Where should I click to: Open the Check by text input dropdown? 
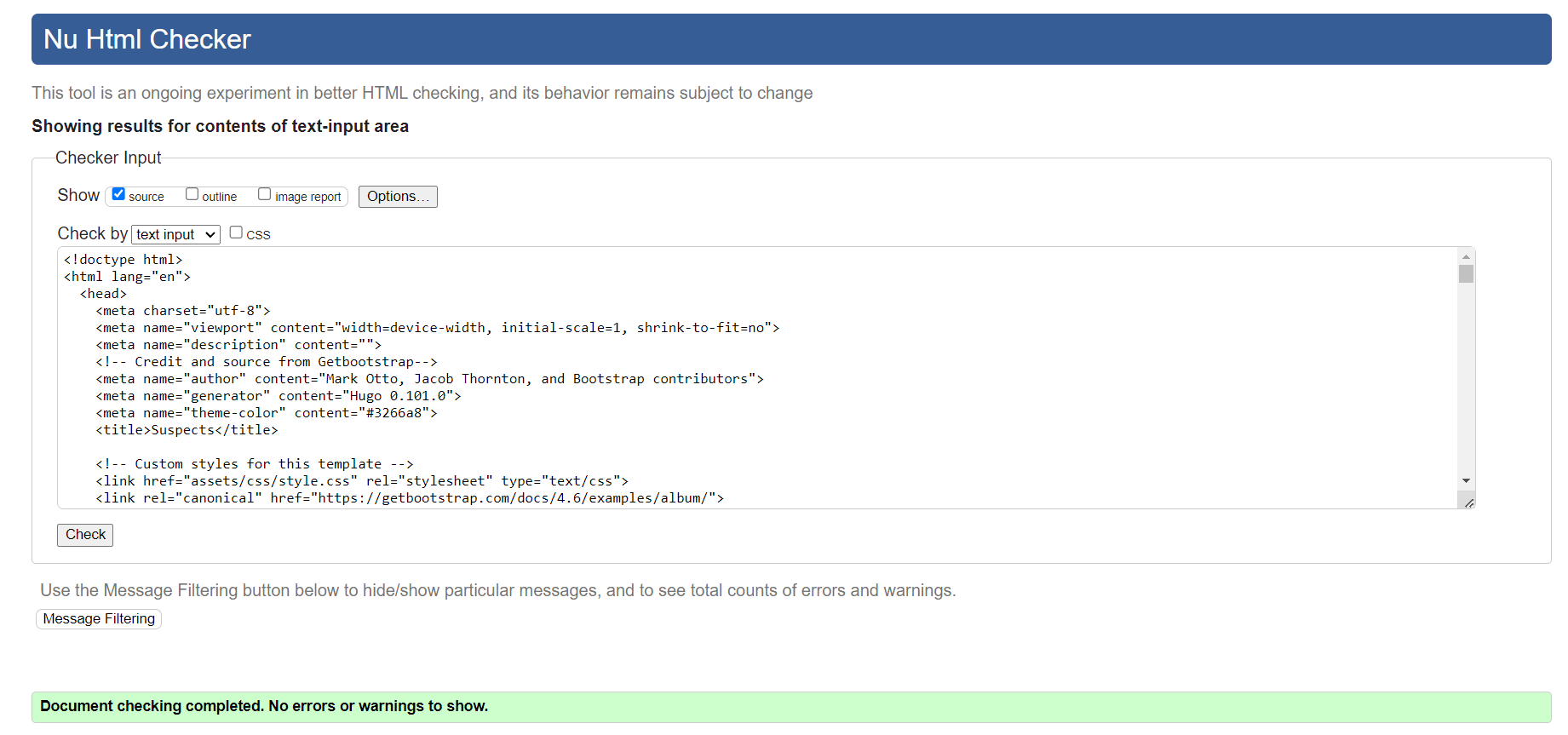pos(175,234)
